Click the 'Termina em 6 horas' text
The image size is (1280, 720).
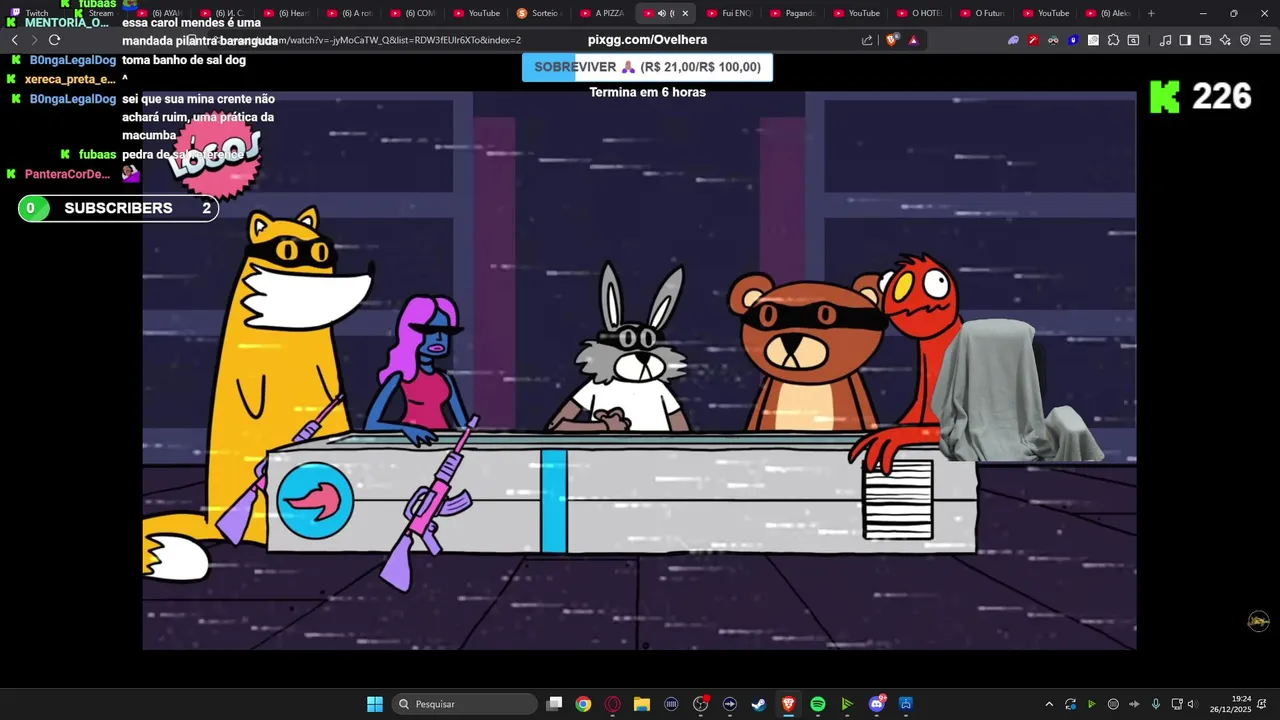point(647,92)
